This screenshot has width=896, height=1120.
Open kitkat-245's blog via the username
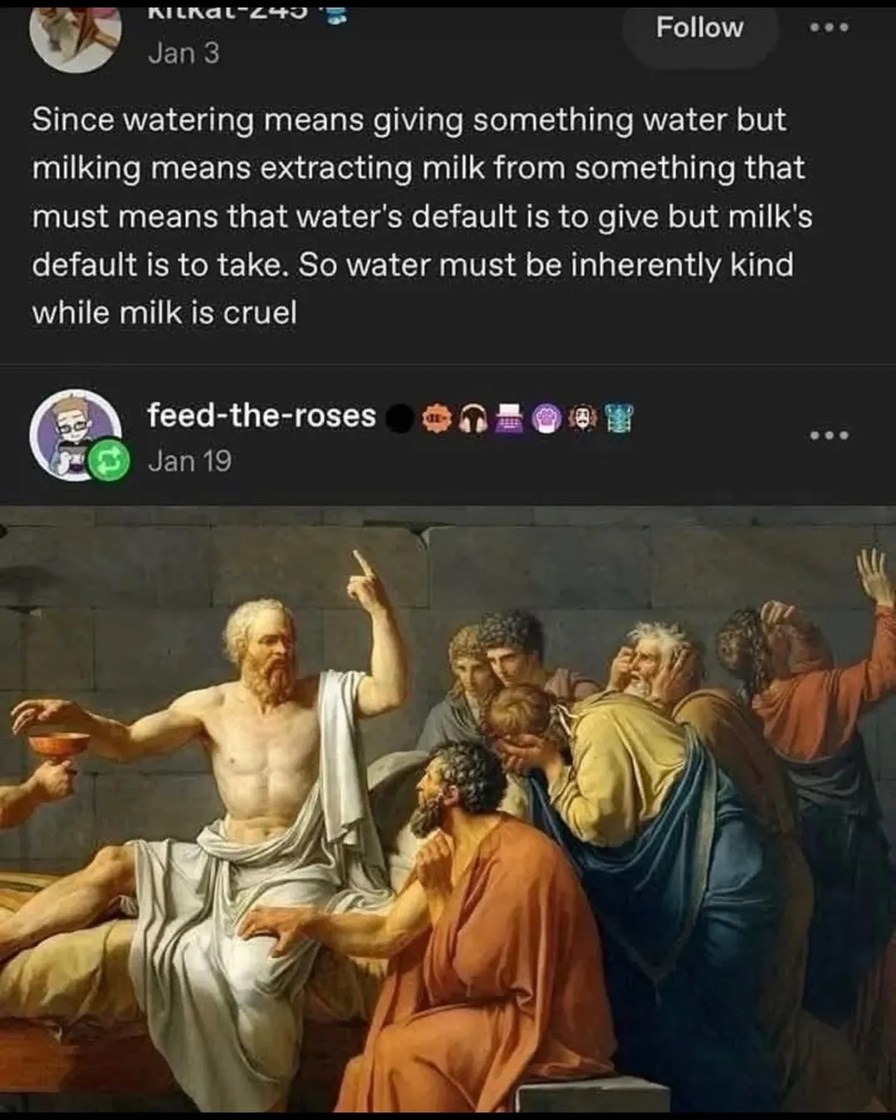(230, 12)
